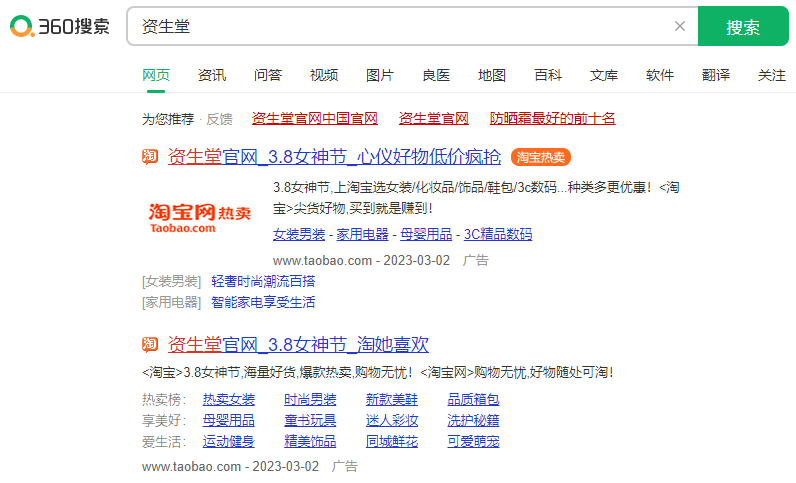Open the 翻译 tab
The height and width of the screenshot is (483, 796).
pyautogui.click(x=716, y=75)
